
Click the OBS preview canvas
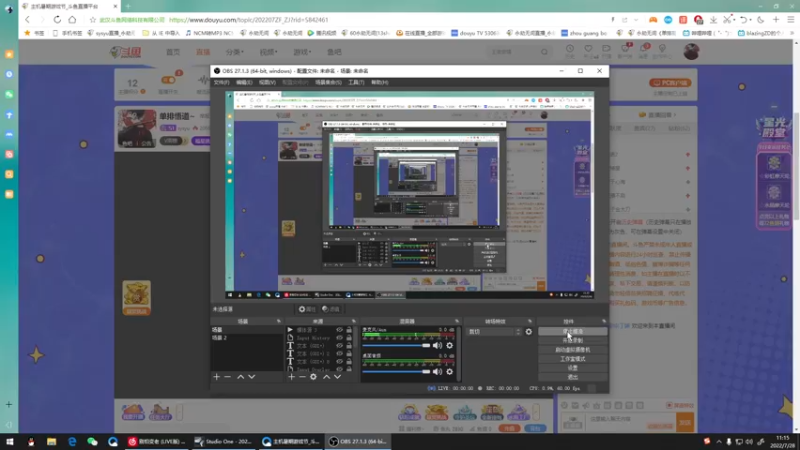[410, 195]
